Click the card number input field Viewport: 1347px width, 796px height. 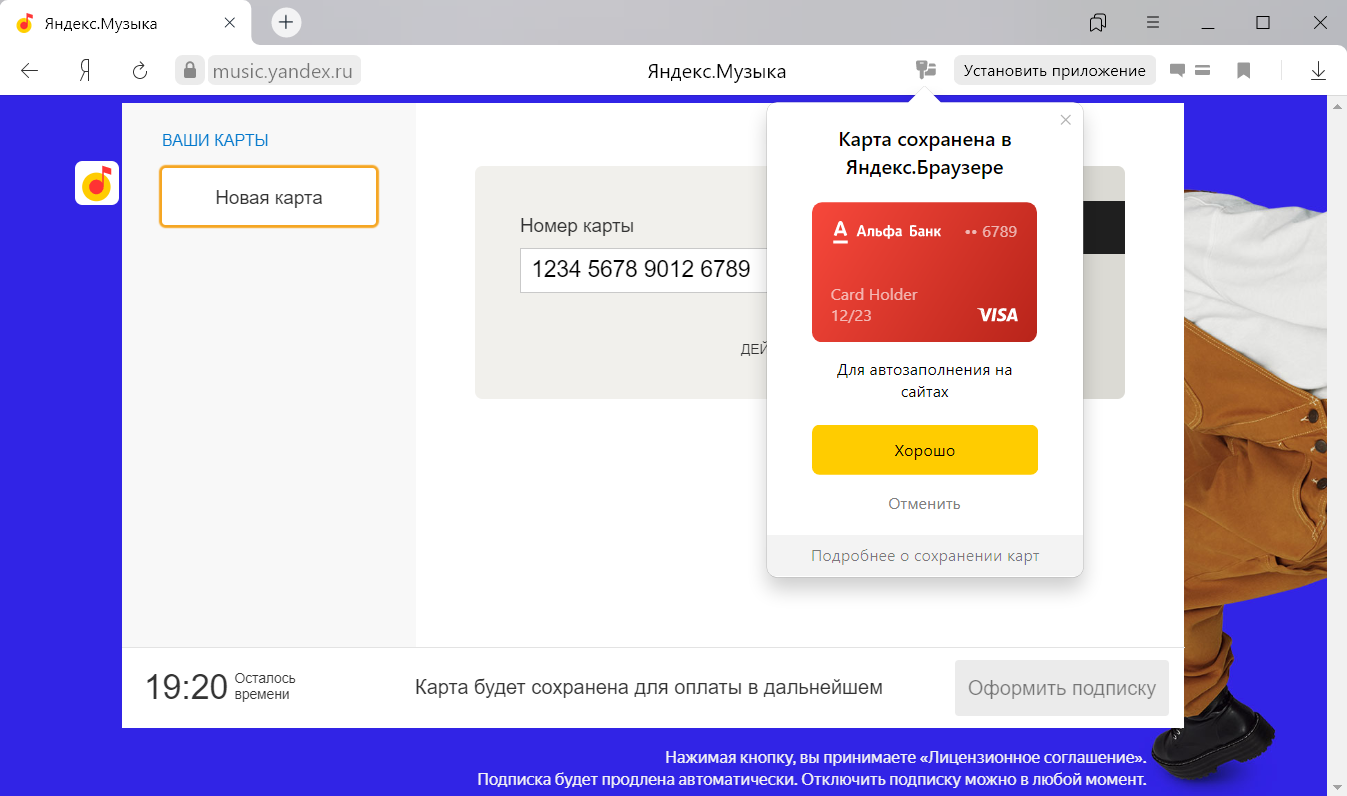[642, 270]
